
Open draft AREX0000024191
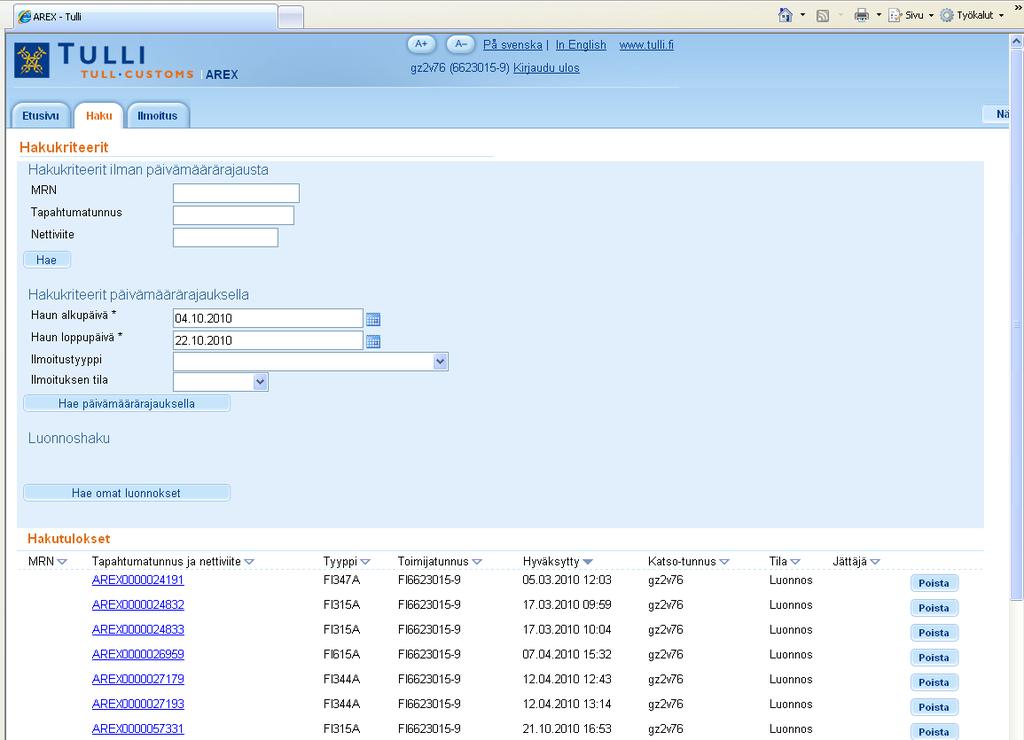(138, 580)
